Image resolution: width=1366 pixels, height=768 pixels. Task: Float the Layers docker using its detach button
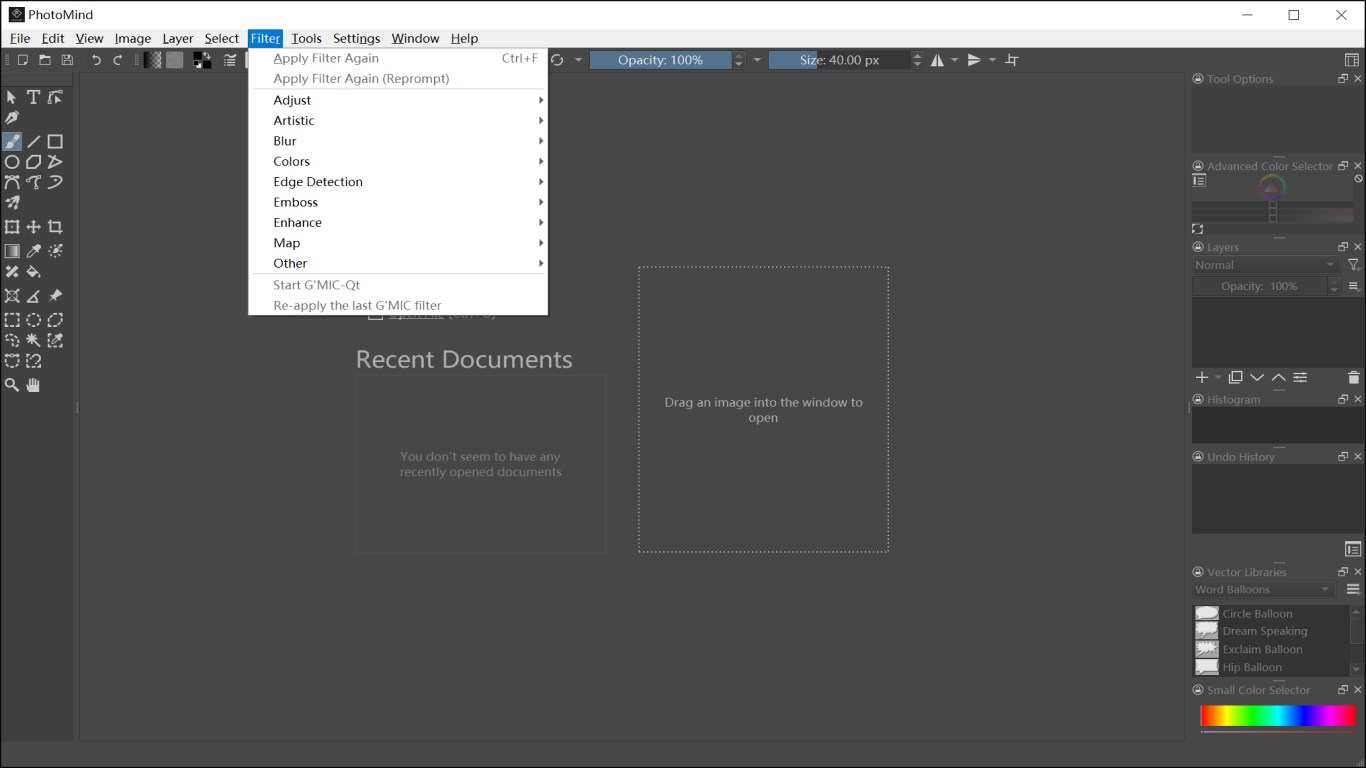coord(1343,246)
